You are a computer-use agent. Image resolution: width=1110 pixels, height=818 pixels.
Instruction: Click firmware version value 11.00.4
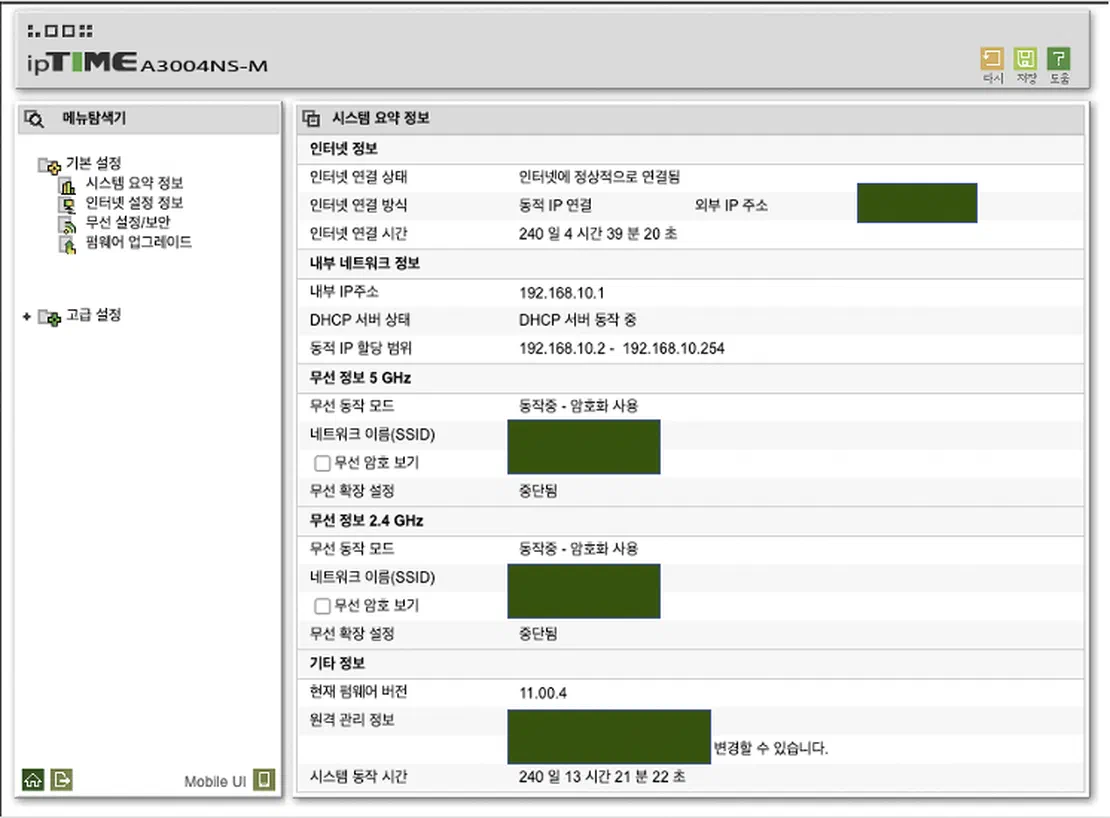(543, 693)
